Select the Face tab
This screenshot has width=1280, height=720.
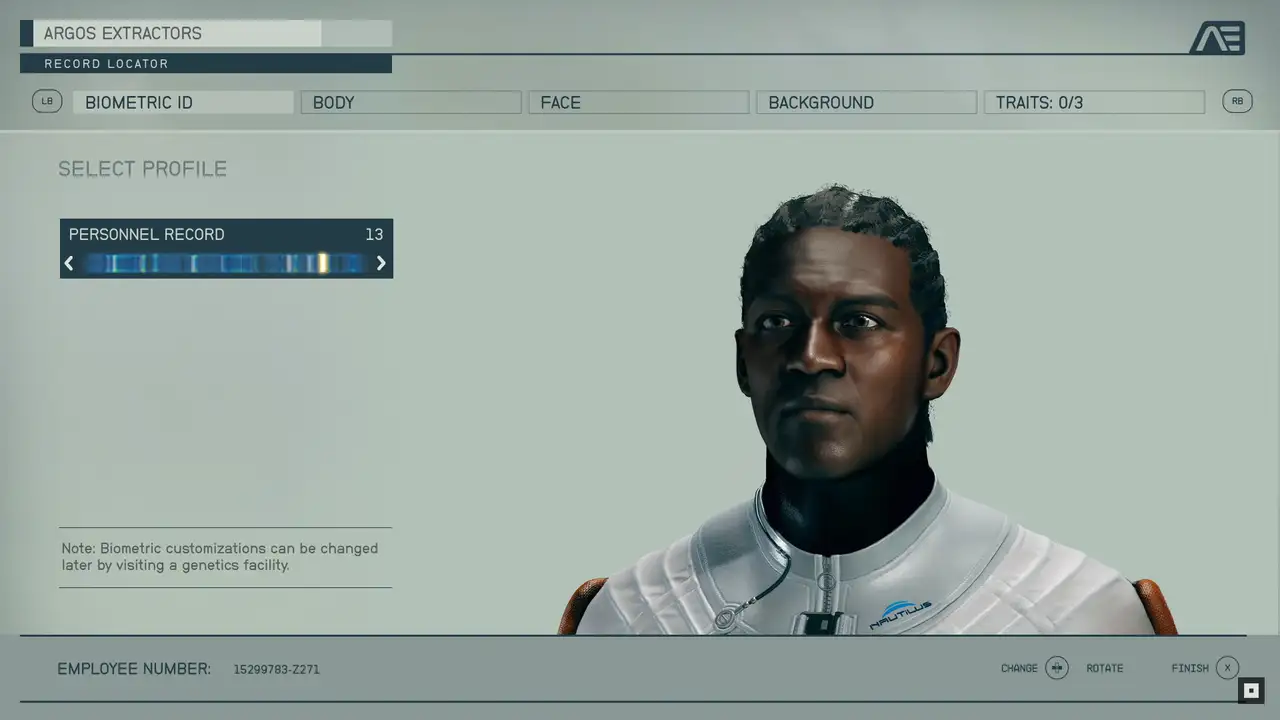(x=638, y=102)
